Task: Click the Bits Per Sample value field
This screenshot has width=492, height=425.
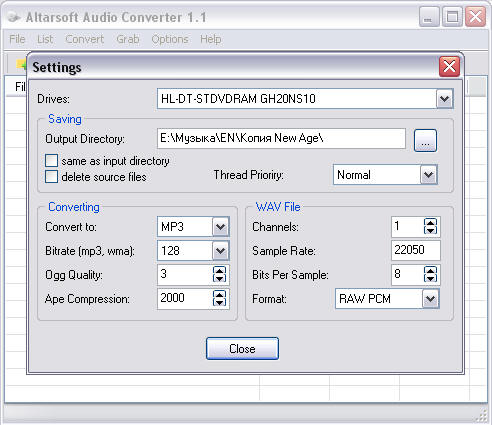Action: coord(408,274)
